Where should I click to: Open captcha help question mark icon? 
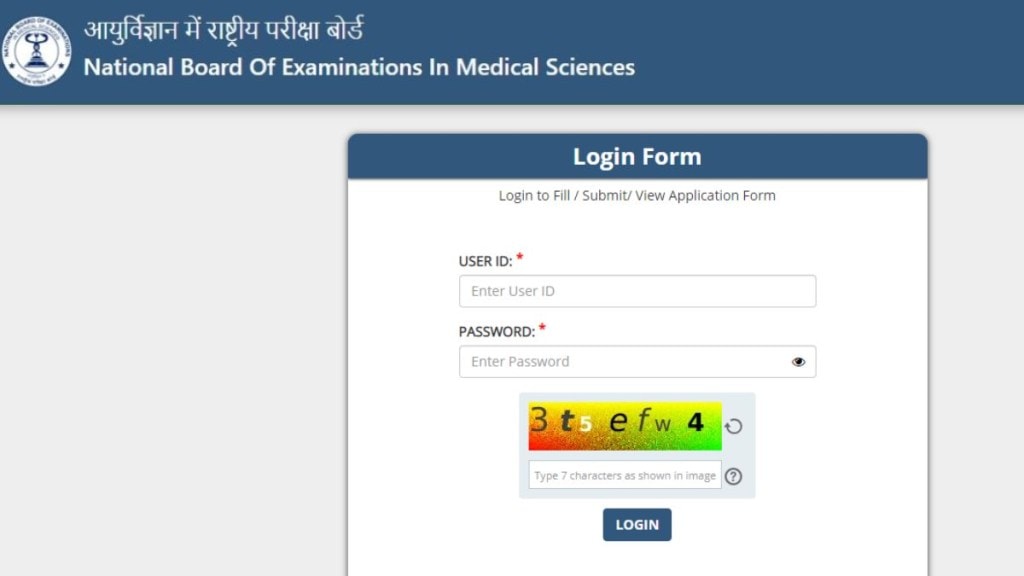pyautogui.click(x=734, y=476)
